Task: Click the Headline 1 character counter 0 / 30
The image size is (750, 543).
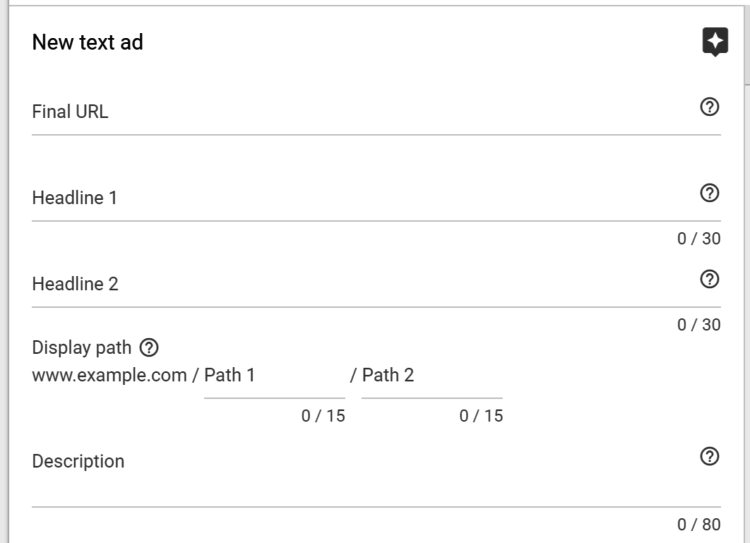Action: point(698,239)
